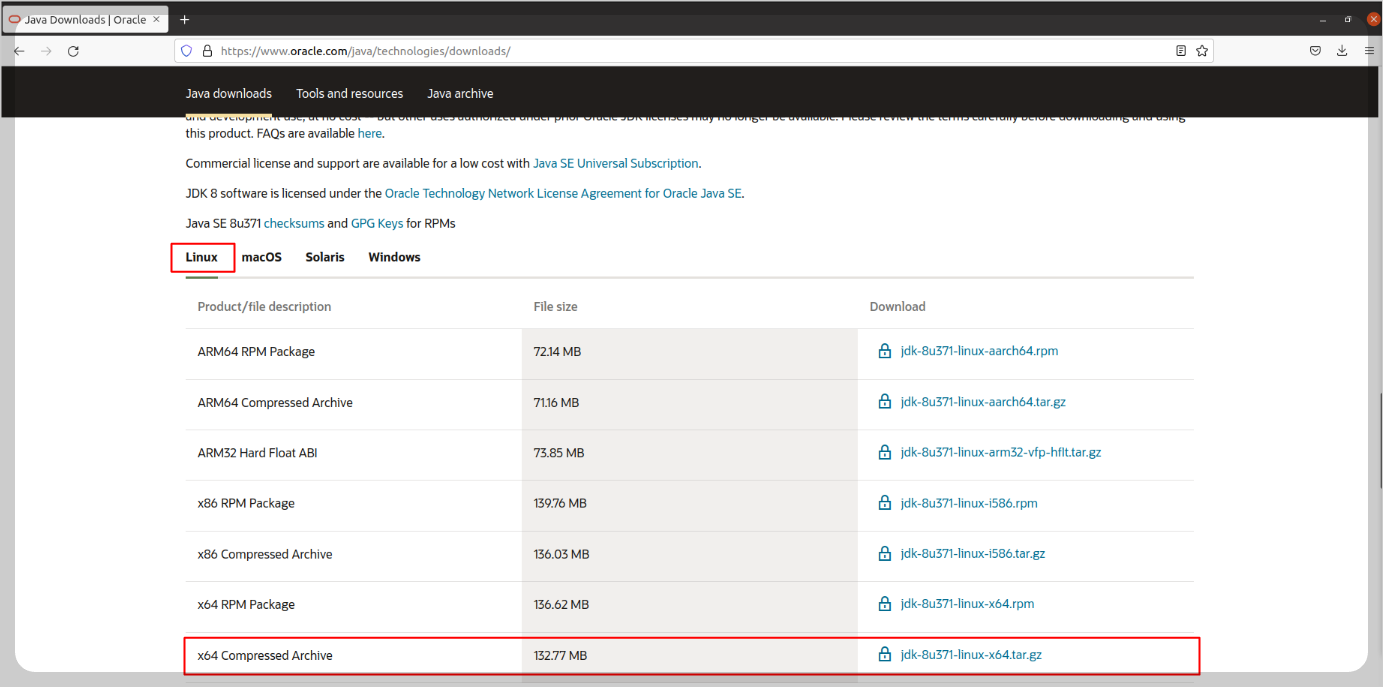The image size is (1383, 687).
Task: Click the site padlock icon
Action: [x=207, y=51]
